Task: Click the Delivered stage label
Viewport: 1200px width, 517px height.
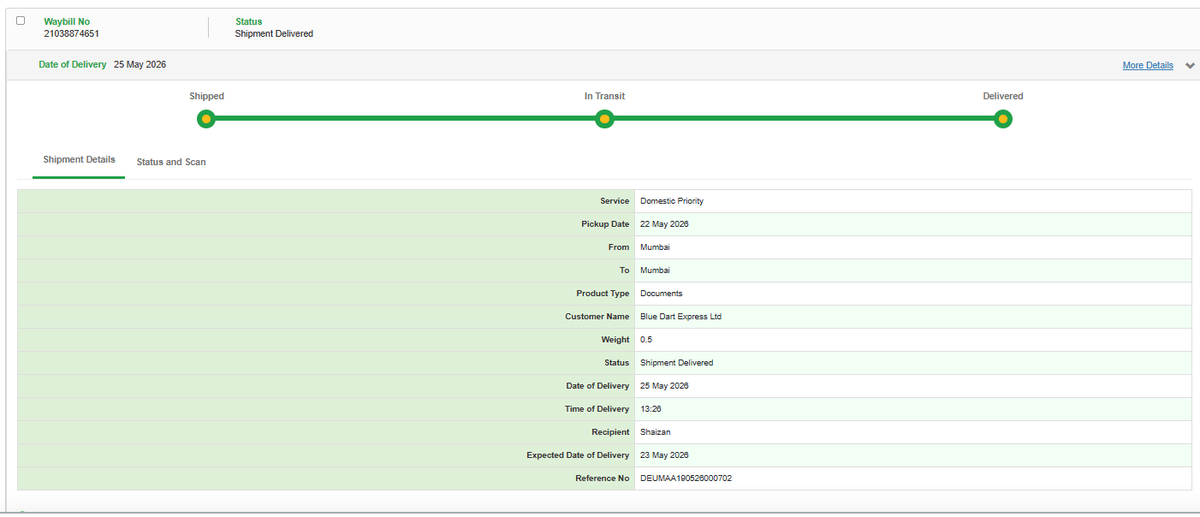Action: (x=1003, y=96)
